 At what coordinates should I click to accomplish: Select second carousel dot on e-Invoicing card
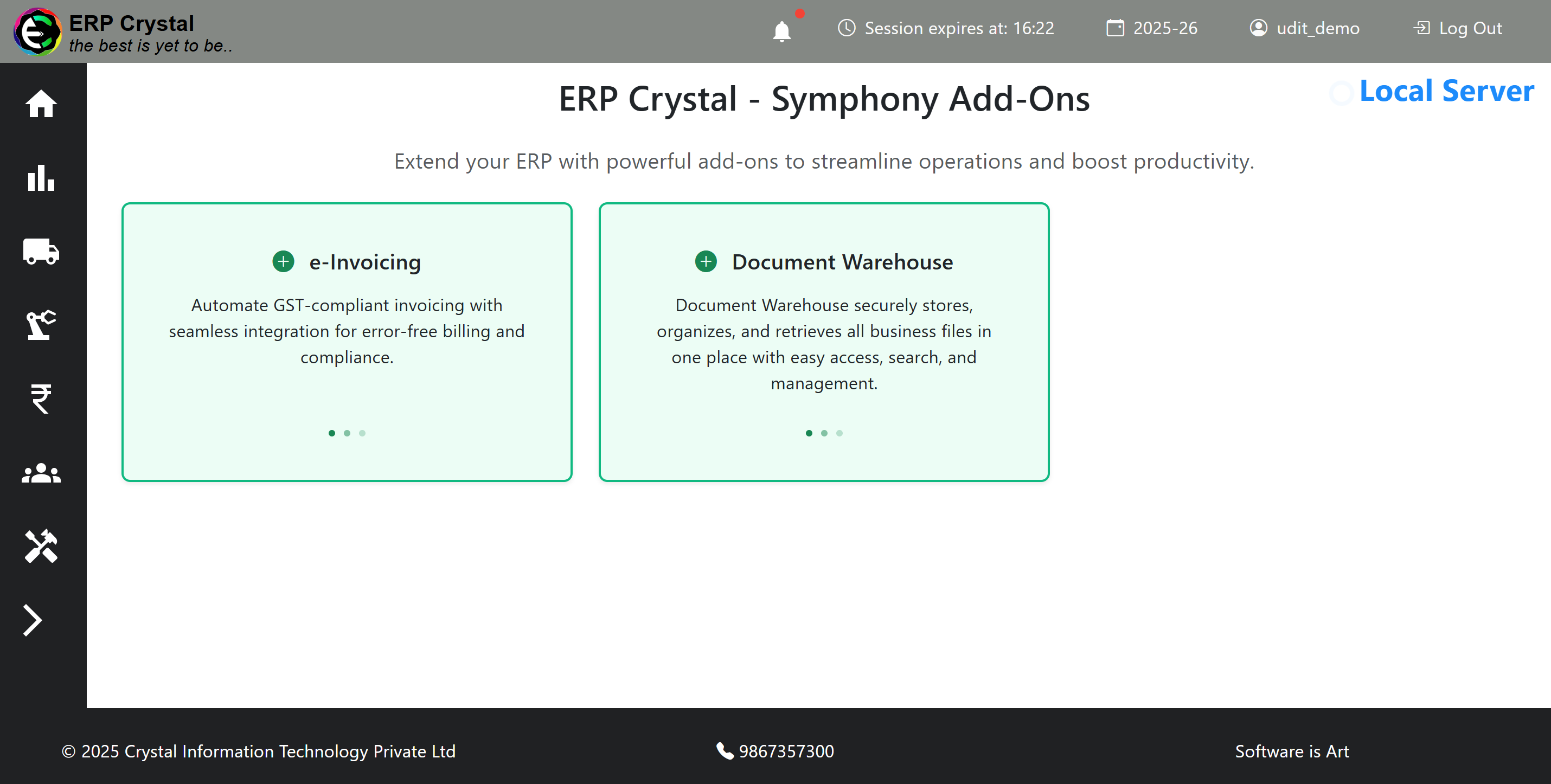coord(347,433)
